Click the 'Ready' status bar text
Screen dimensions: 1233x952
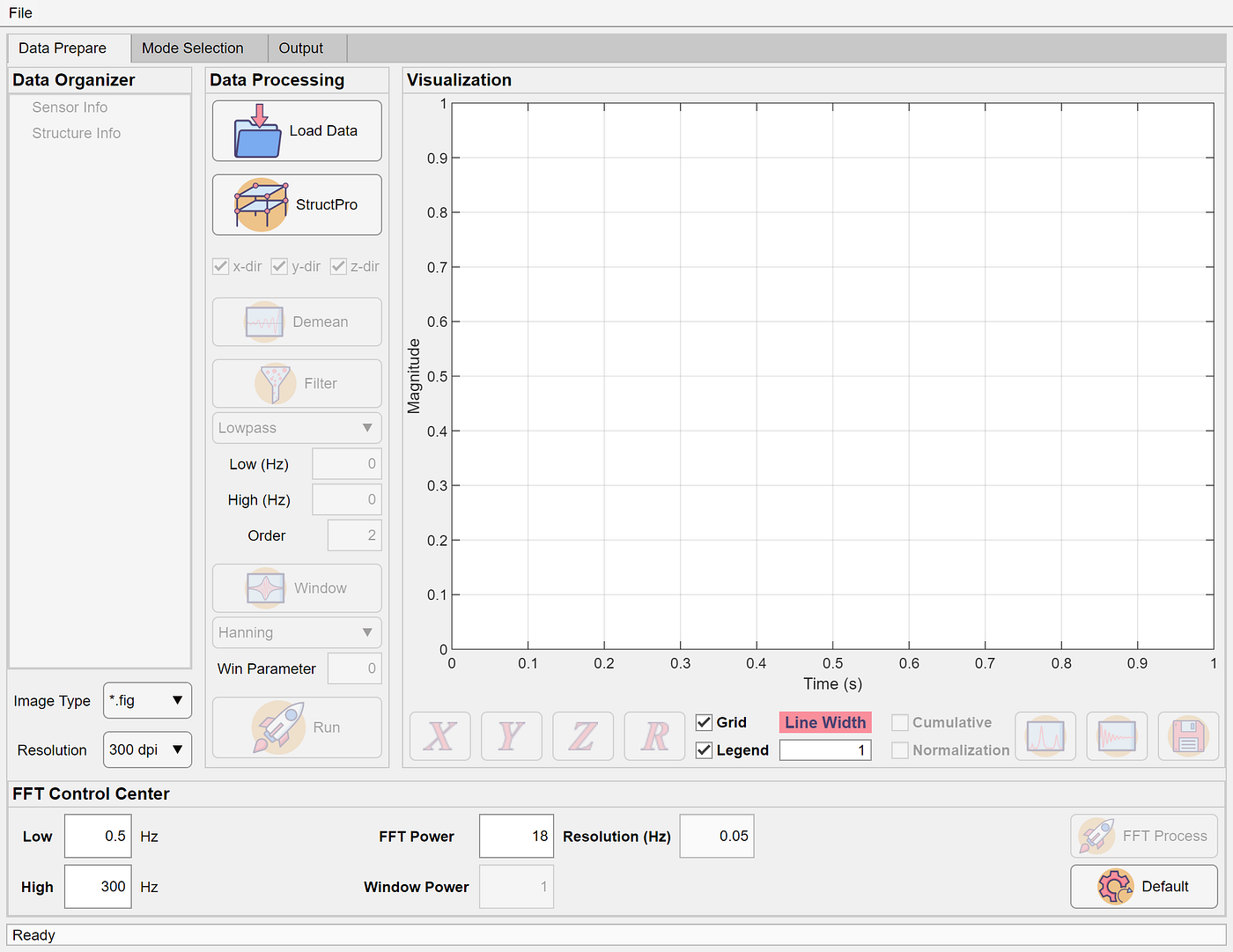point(33,935)
